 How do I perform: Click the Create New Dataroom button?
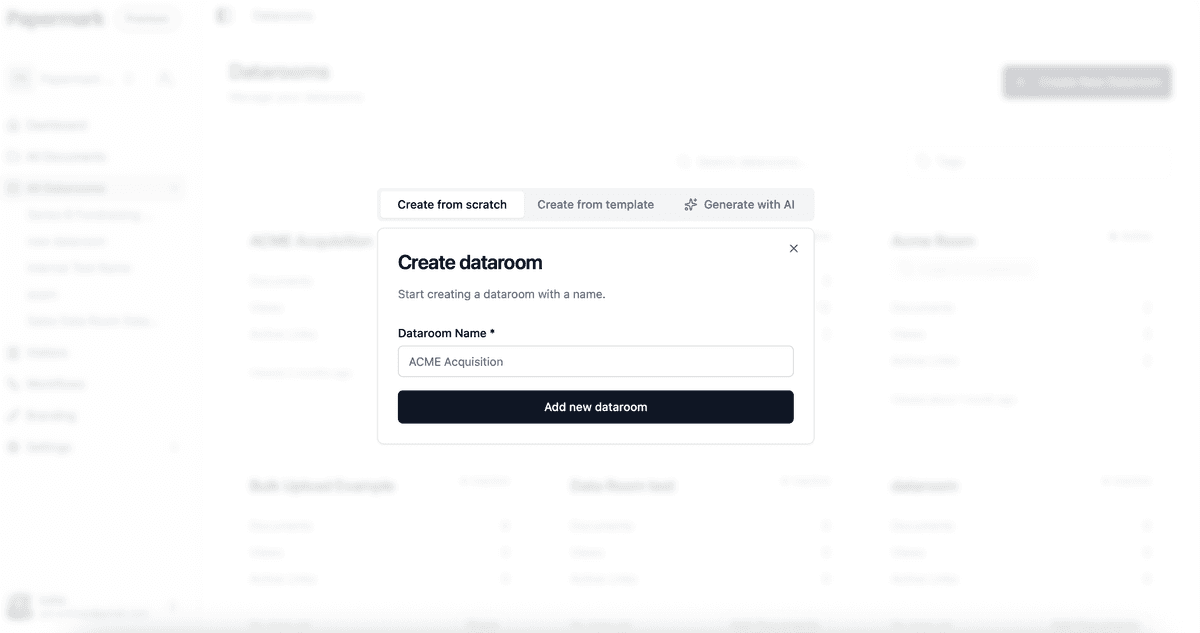[x=1086, y=81]
